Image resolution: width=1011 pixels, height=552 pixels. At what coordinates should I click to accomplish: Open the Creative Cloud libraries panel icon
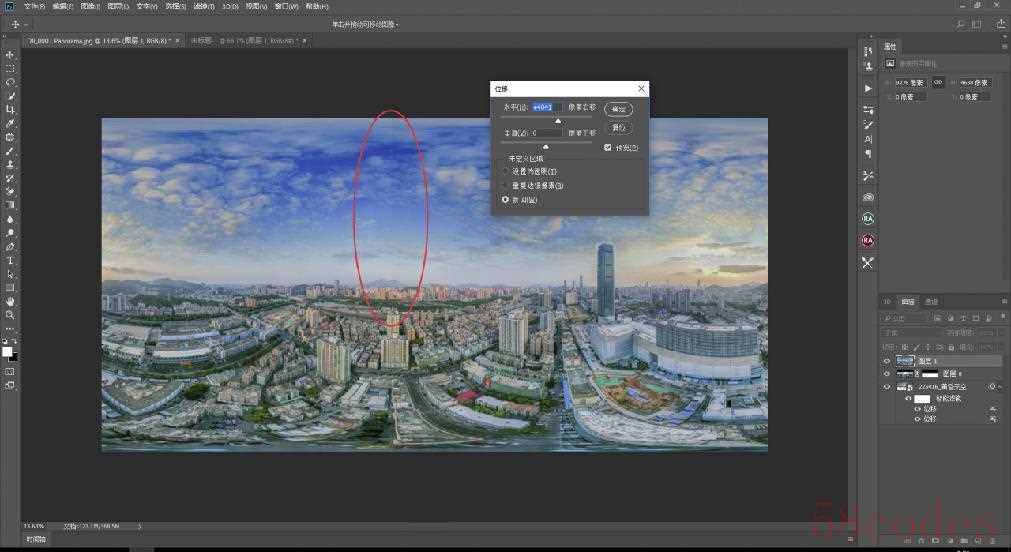coord(868,197)
